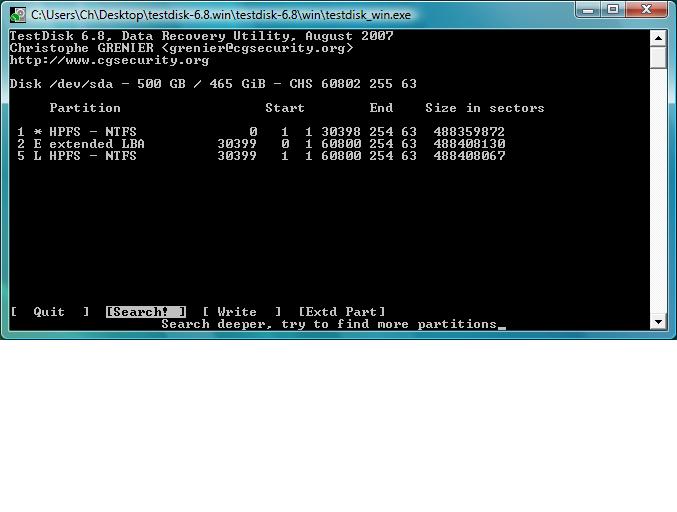Click partition row 5 L HPFS - NTFS

[x=261, y=156]
